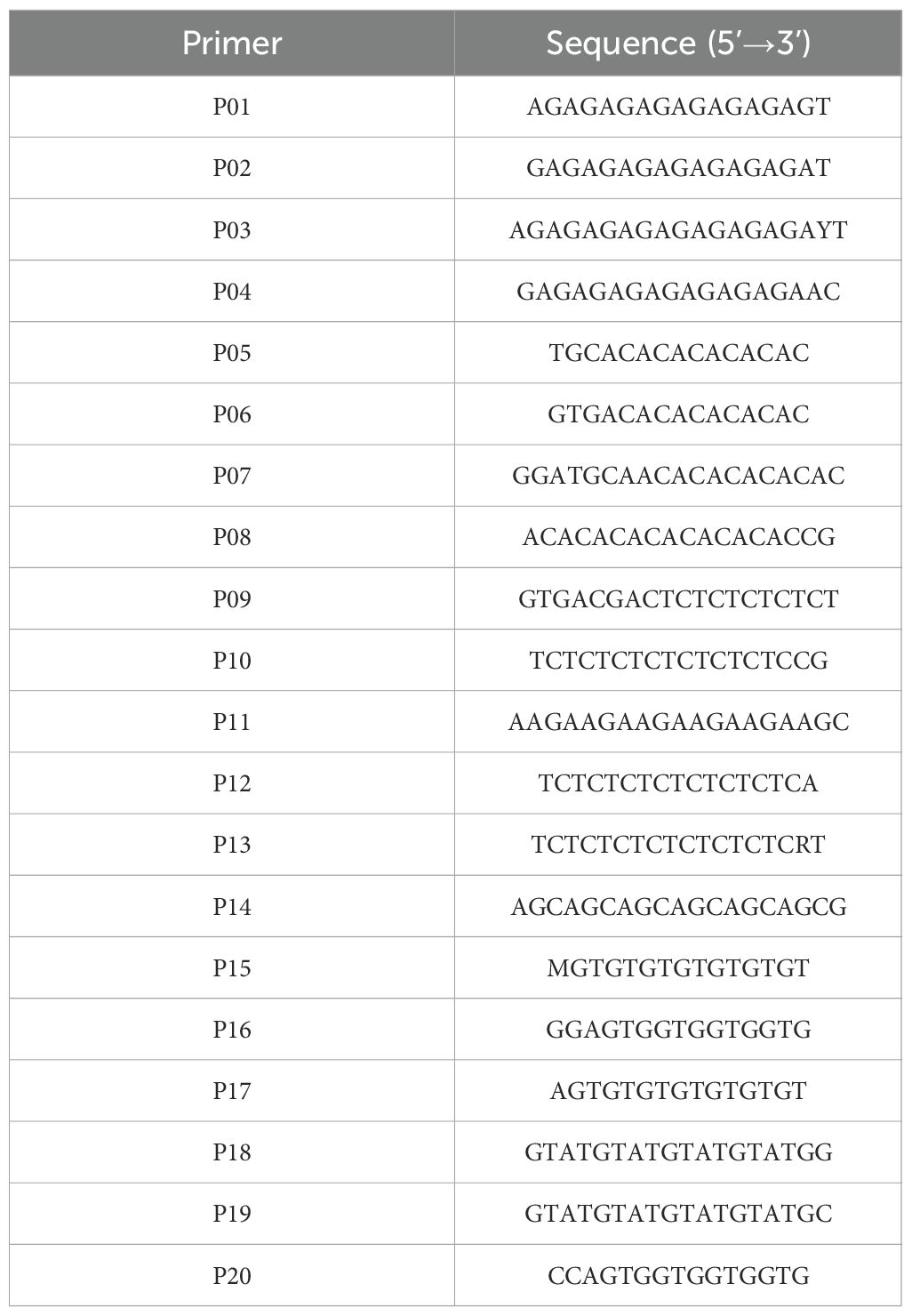The height and width of the screenshot is (1316, 912).
Task: Select sequence TGCACACACACACAC
Action: pos(678,353)
